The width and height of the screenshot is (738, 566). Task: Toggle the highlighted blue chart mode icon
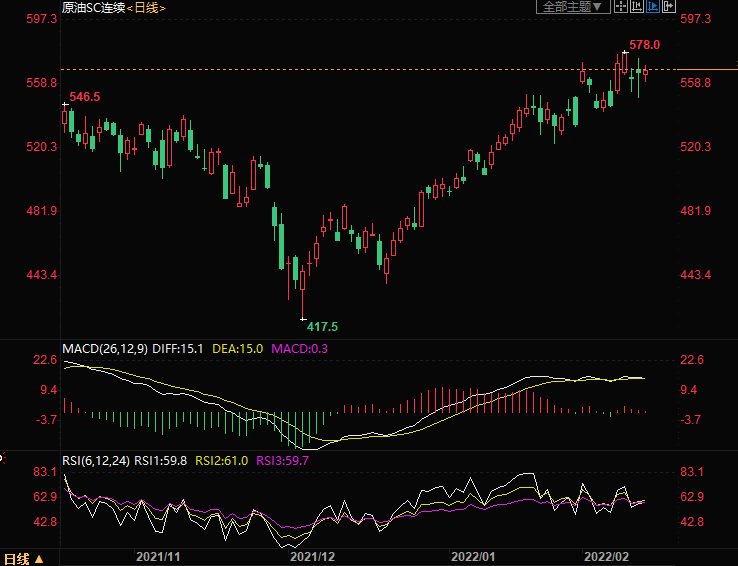pos(653,7)
